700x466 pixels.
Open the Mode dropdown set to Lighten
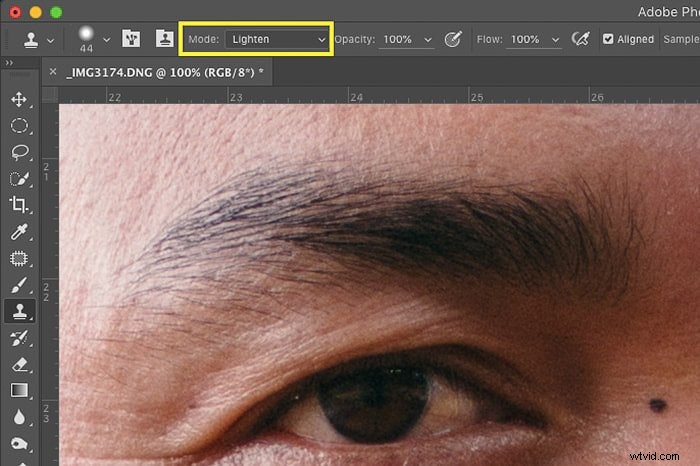point(276,39)
